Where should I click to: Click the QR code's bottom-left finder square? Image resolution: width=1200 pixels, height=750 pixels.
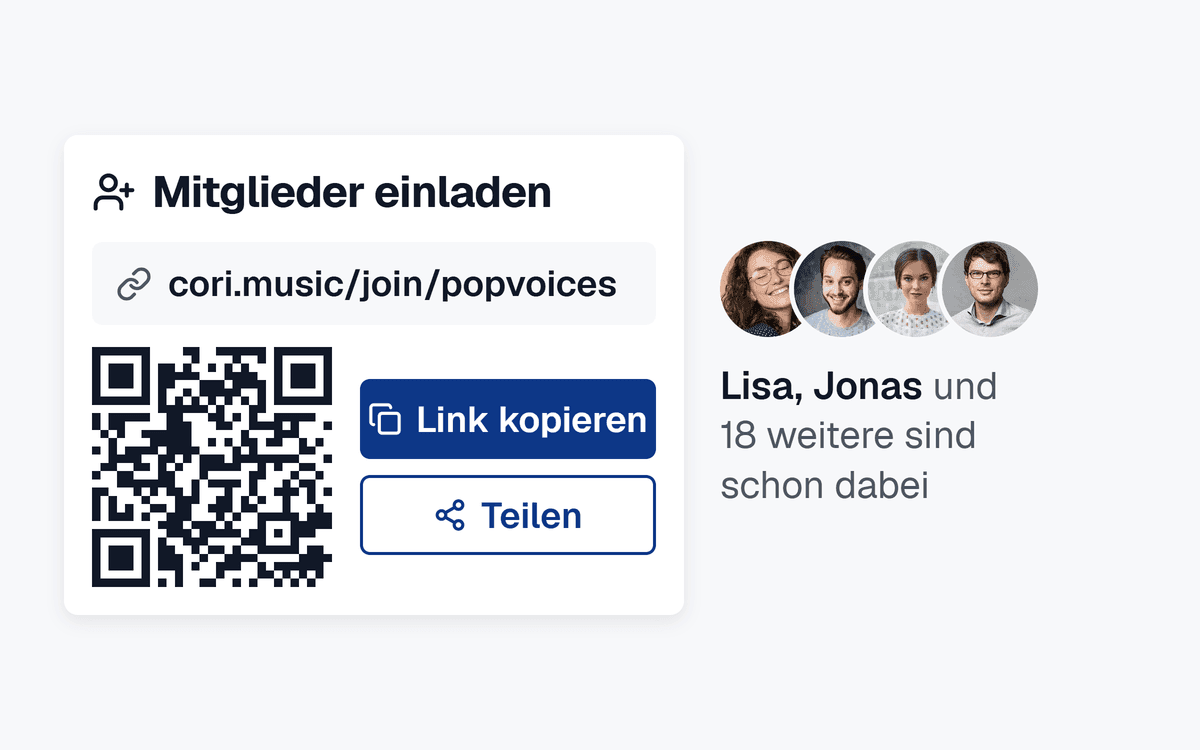click(x=121, y=558)
